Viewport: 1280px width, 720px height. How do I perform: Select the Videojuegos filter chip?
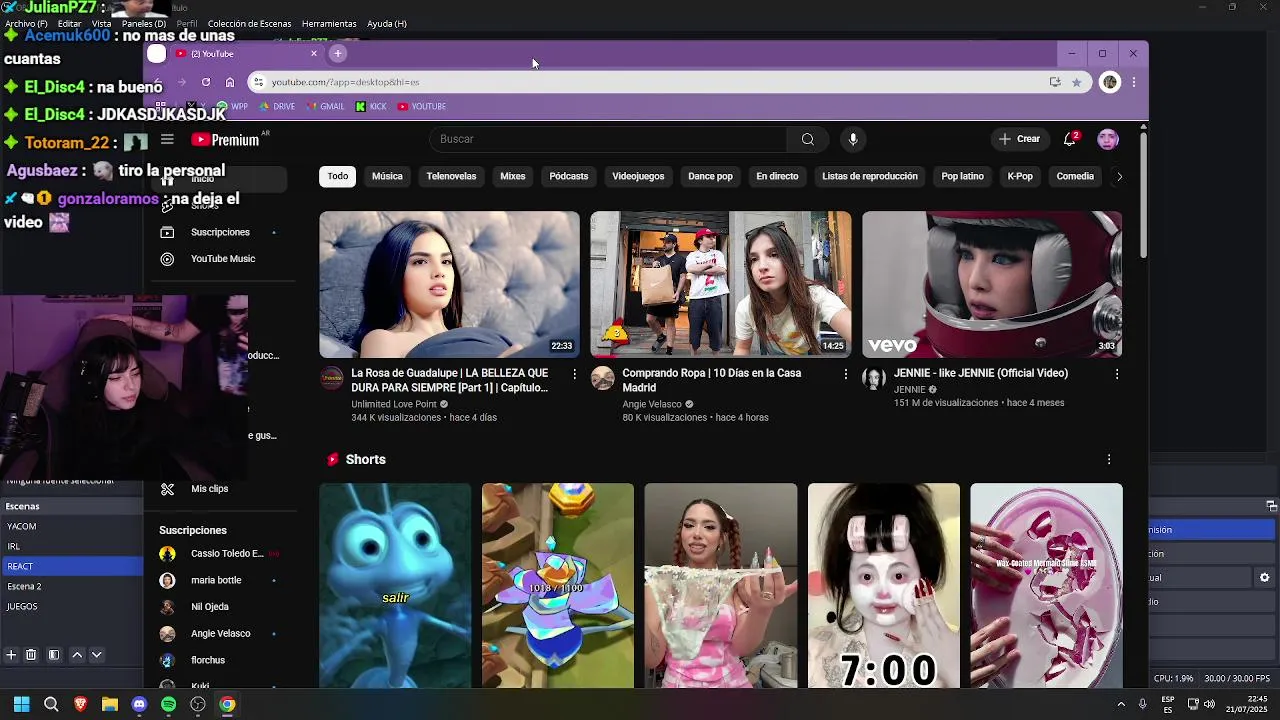[638, 176]
